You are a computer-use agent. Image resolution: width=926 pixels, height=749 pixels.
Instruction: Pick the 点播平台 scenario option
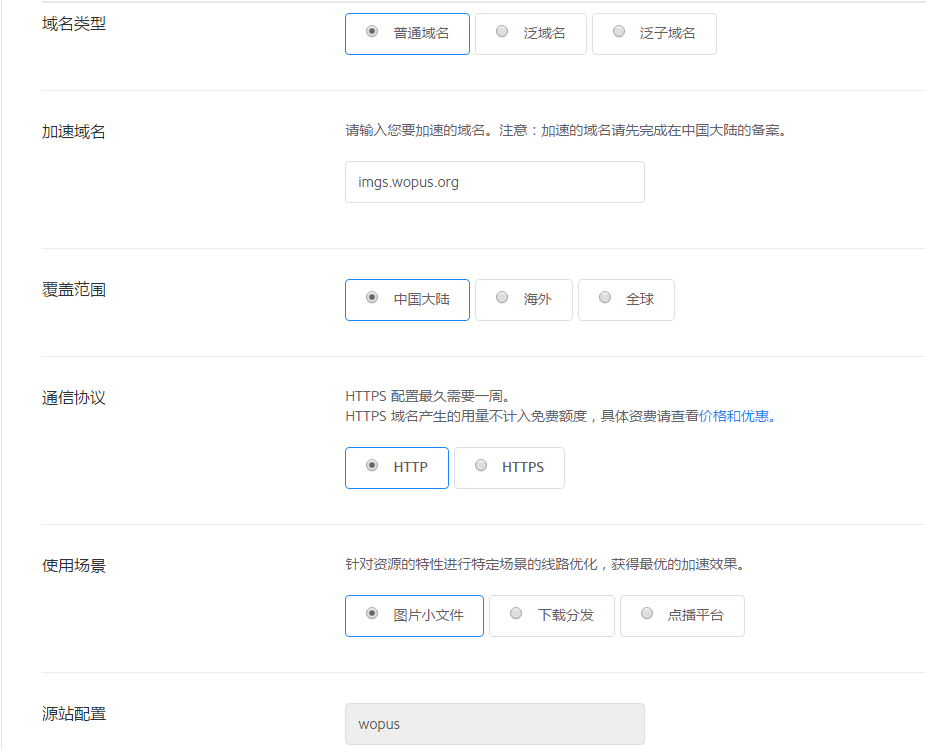pos(682,615)
